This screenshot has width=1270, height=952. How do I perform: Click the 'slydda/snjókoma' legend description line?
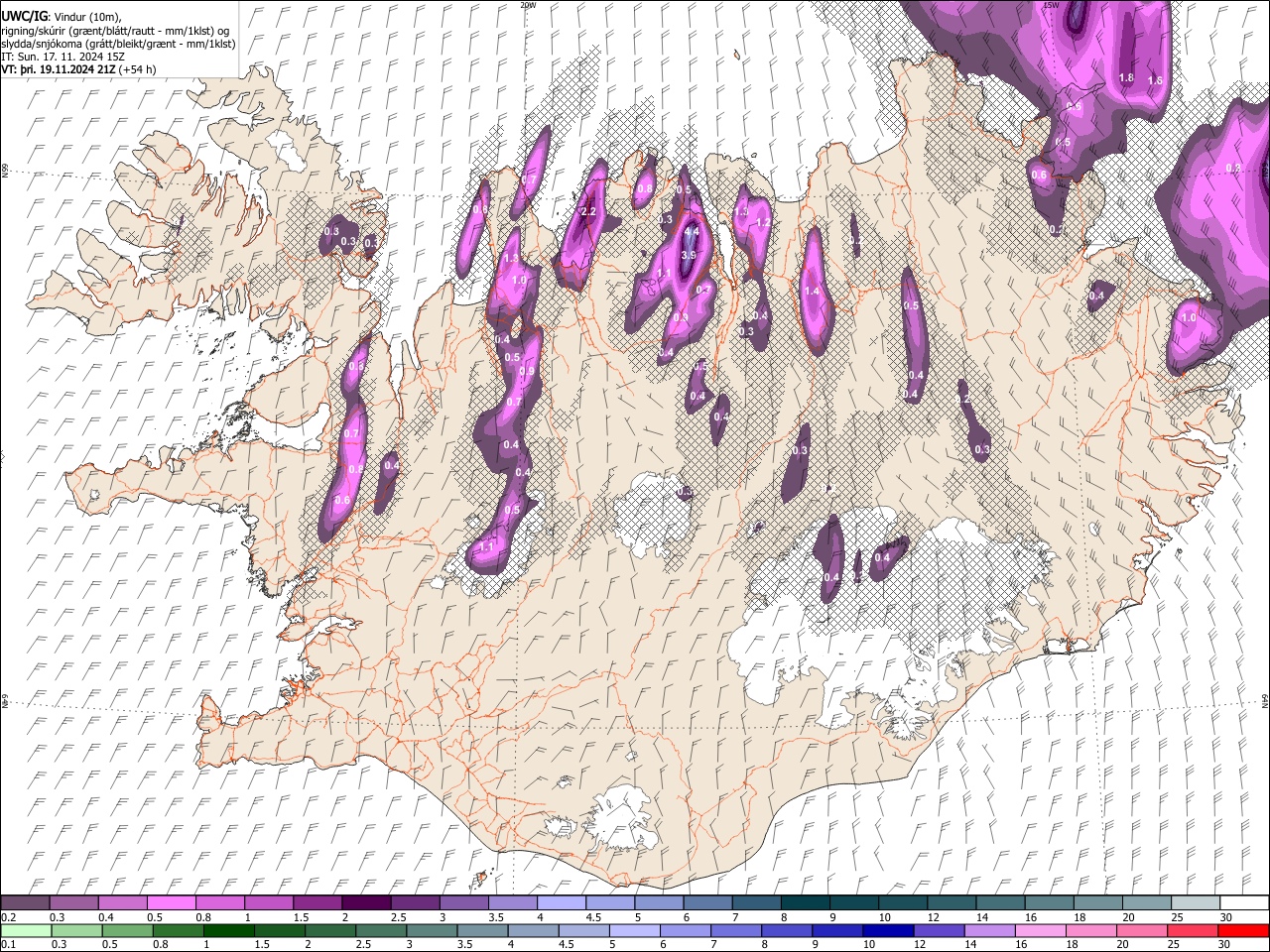coord(118,43)
